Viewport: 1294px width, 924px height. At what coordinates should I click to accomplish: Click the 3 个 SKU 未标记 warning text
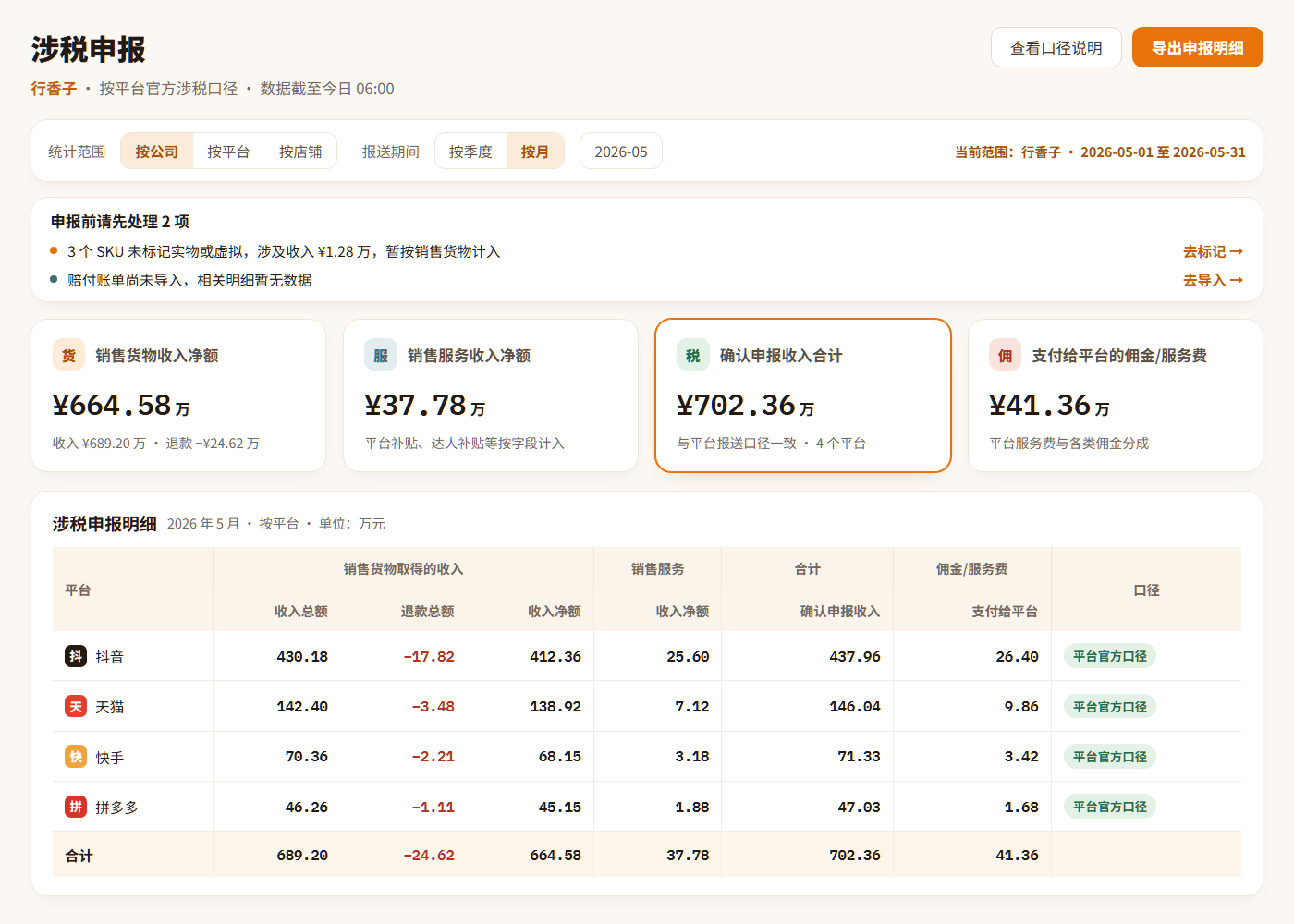pyautogui.click(x=284, y=251)
